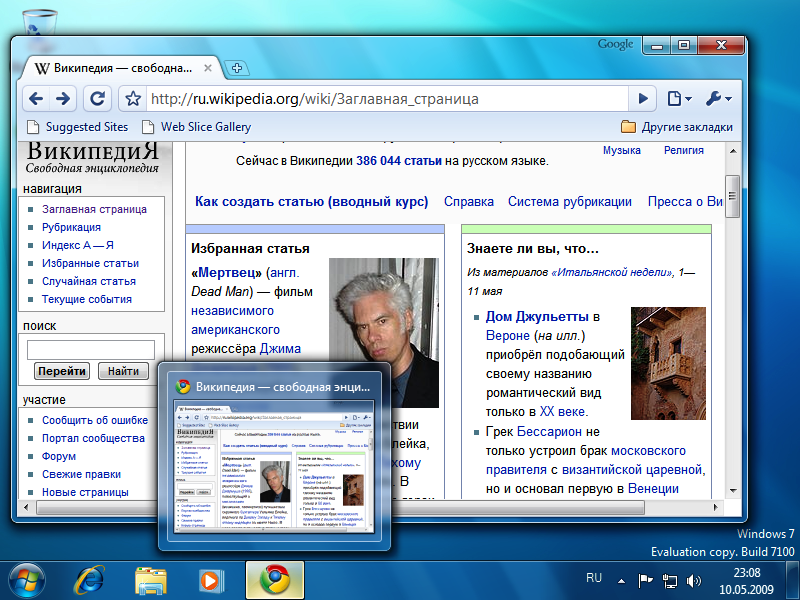Click the Найти button
Screen dimensions: 800x600
coord(123,371)
